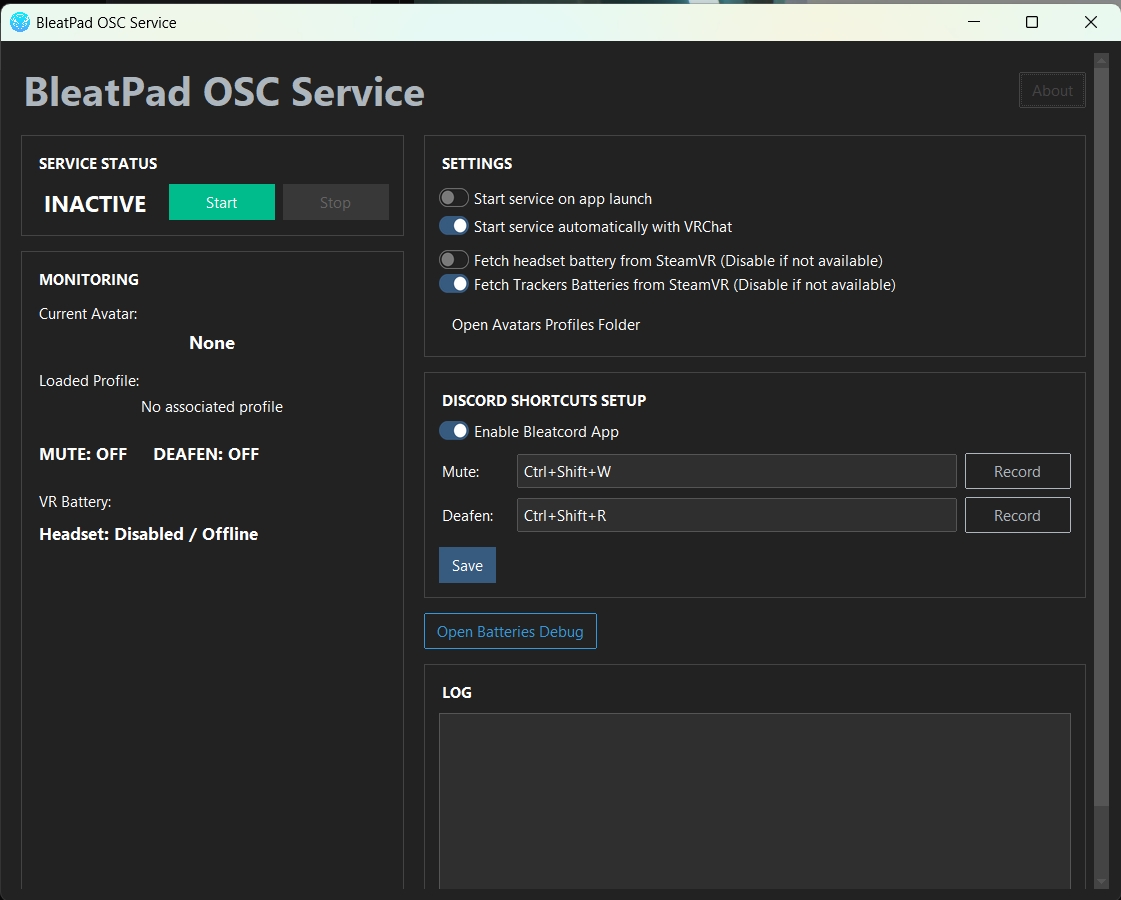Viewport: 1121px width, 900px height.
Task: Click the BleatPad app icon in title bar
Action: (20, 22)
